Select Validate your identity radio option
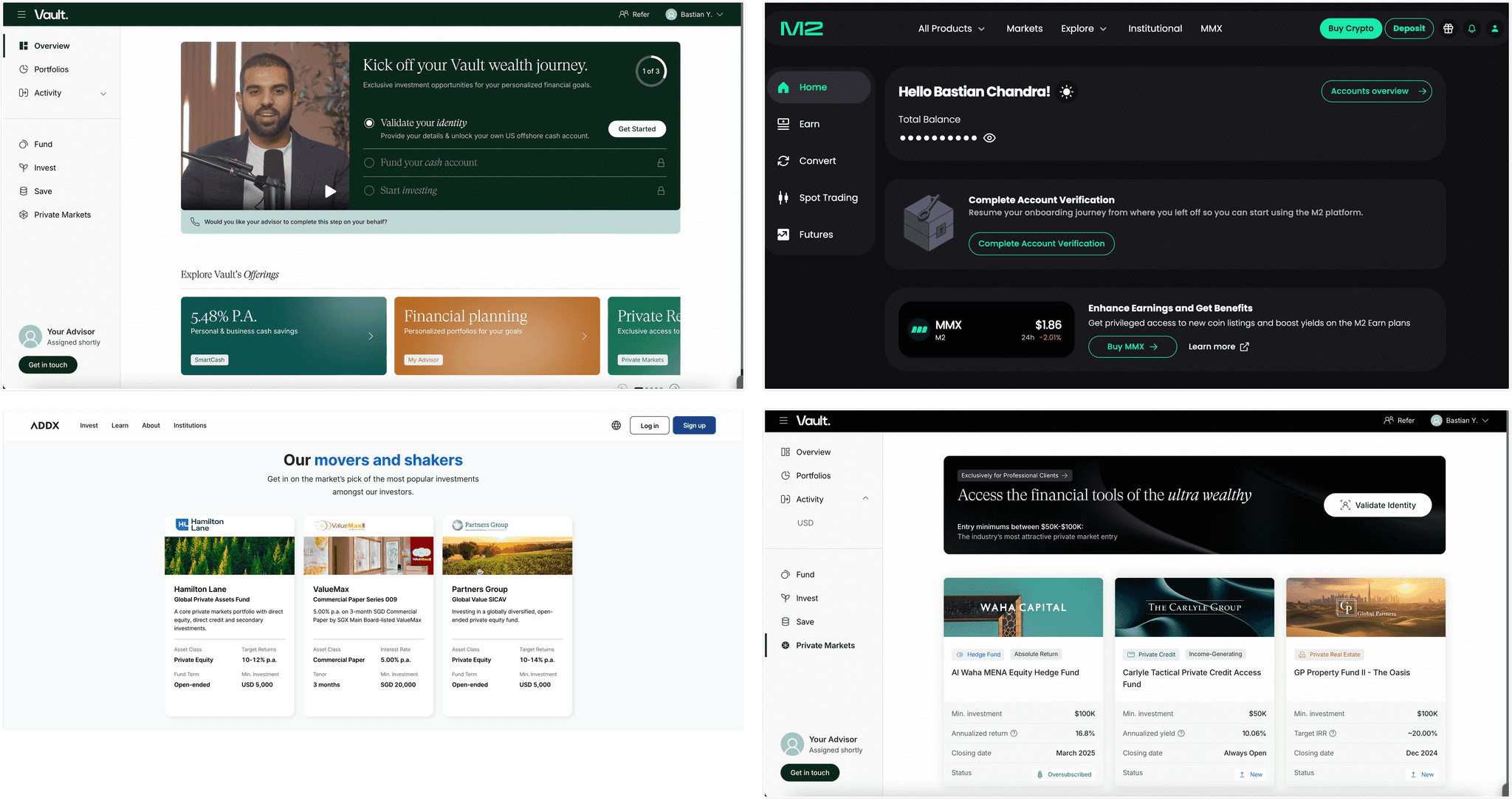 coord(369,123)
